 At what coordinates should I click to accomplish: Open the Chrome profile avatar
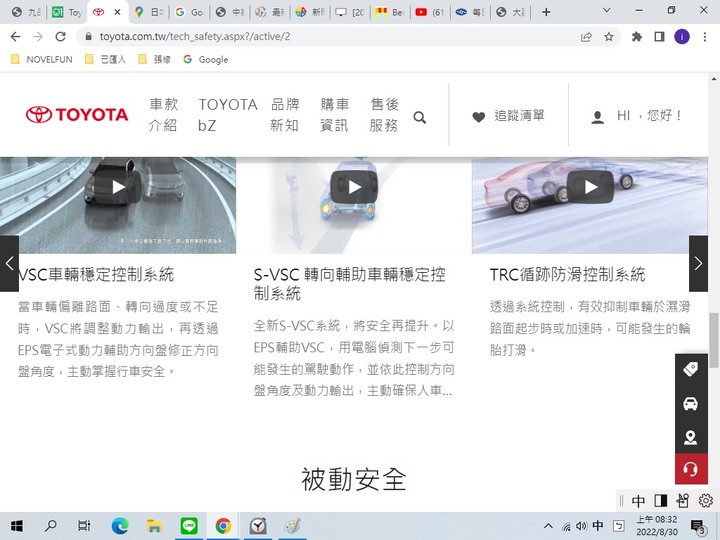coord(682,37)
